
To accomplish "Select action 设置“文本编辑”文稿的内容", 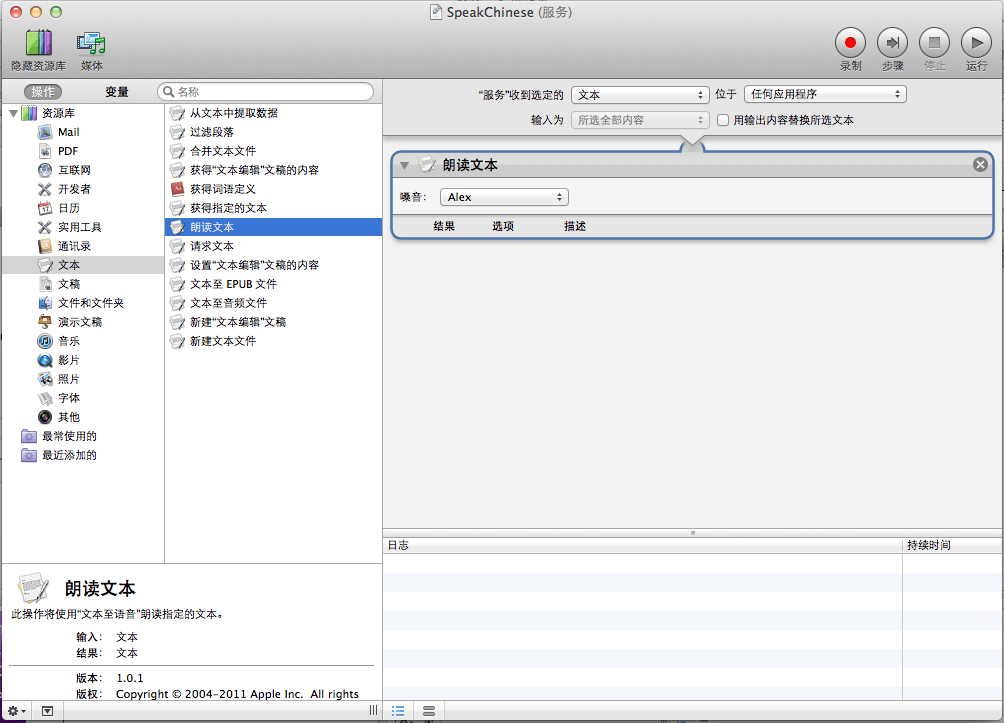I will [273, 265].
